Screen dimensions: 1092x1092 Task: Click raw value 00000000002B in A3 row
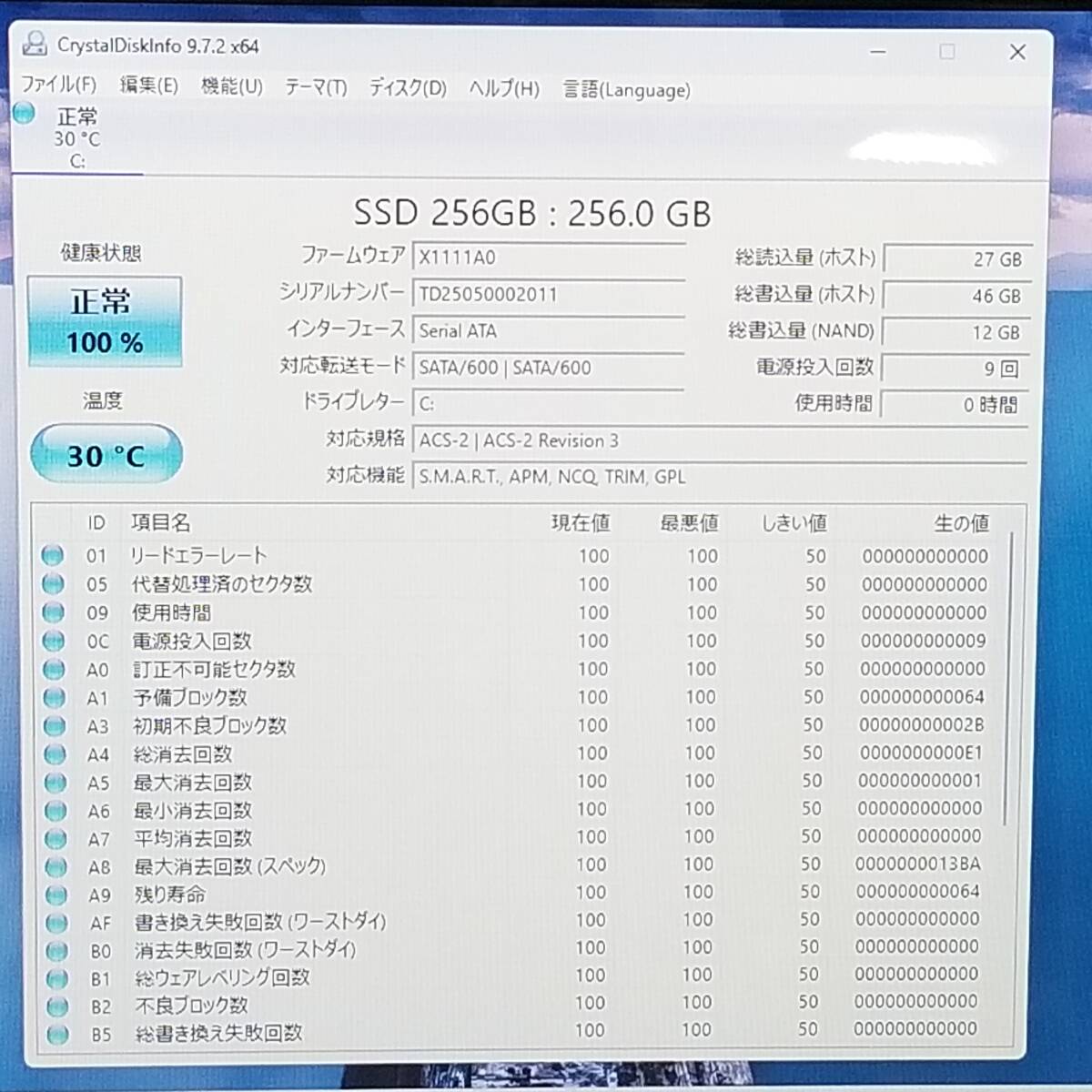(x=921, y=725)
